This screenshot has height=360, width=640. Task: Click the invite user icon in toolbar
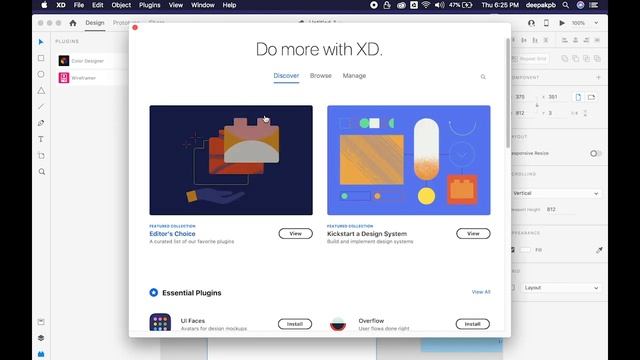tap(531, 23)
